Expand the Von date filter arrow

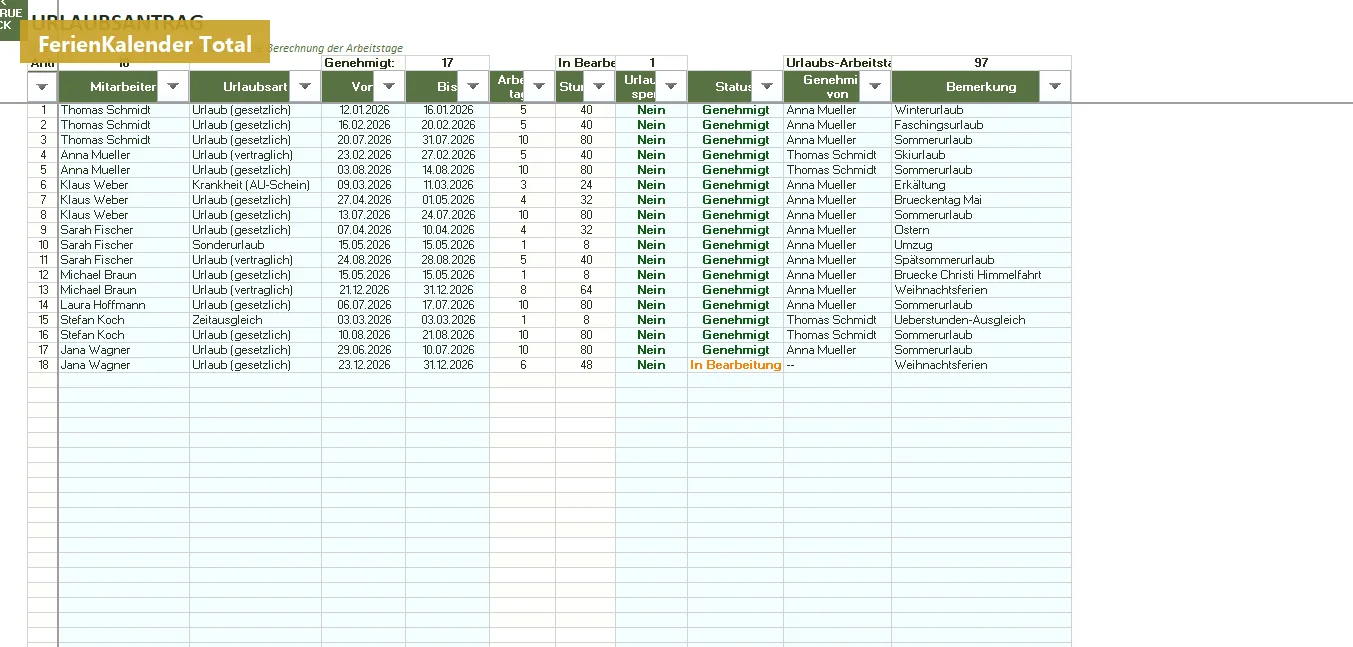point(389,87)
